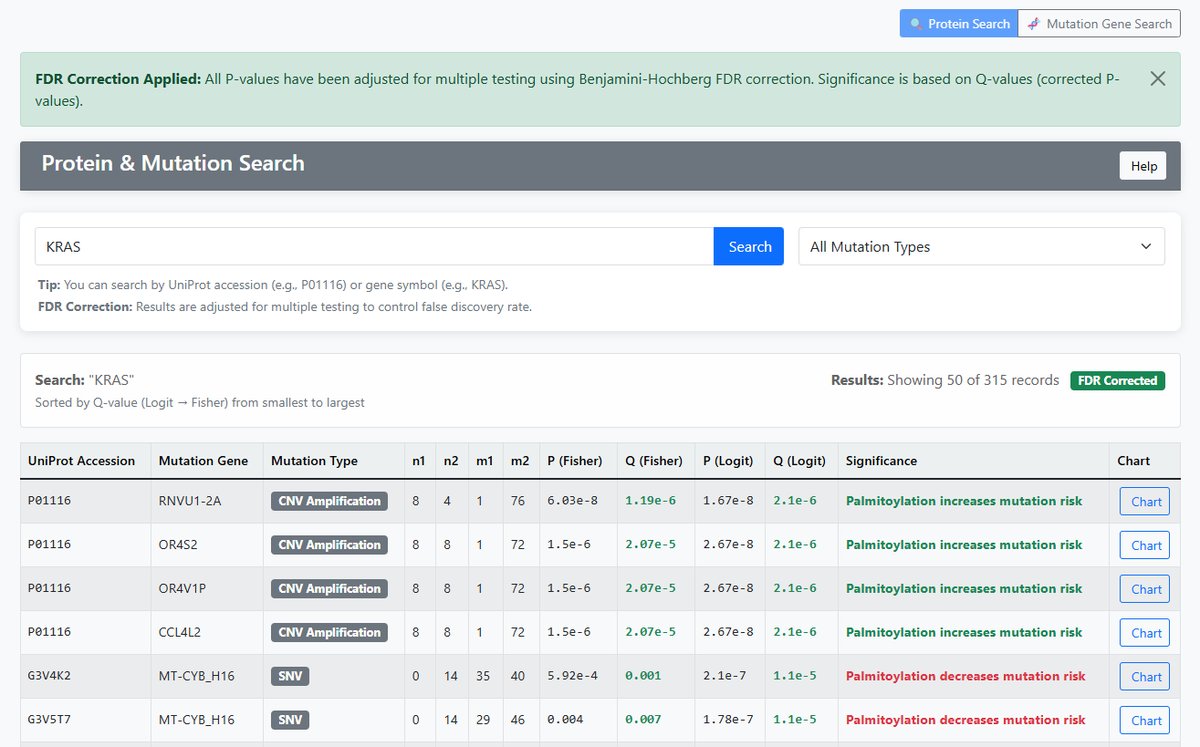The height and width of the screenshot is (747, 1200).
Task: Click inside the KRAS search input field
Action: pyautogui.click(x=370, y=246)
